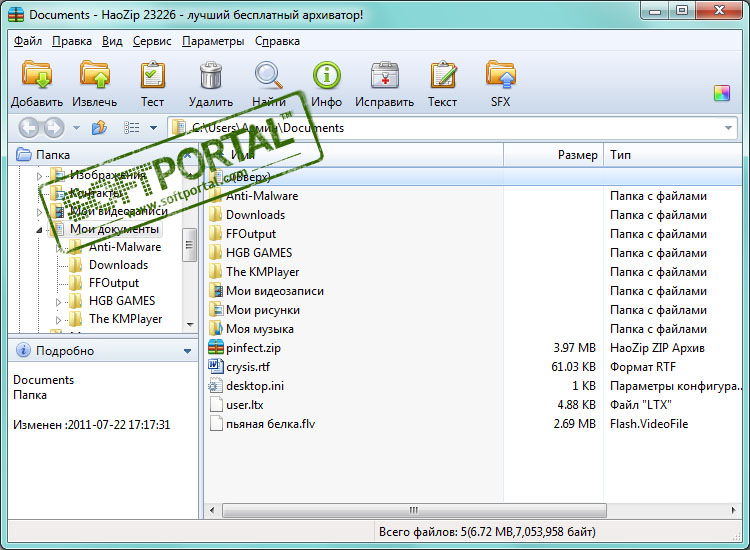The height and width of the screenshot is (550, 750).
Task: Click the Forward navigation arrow
Action: [54, 128]
